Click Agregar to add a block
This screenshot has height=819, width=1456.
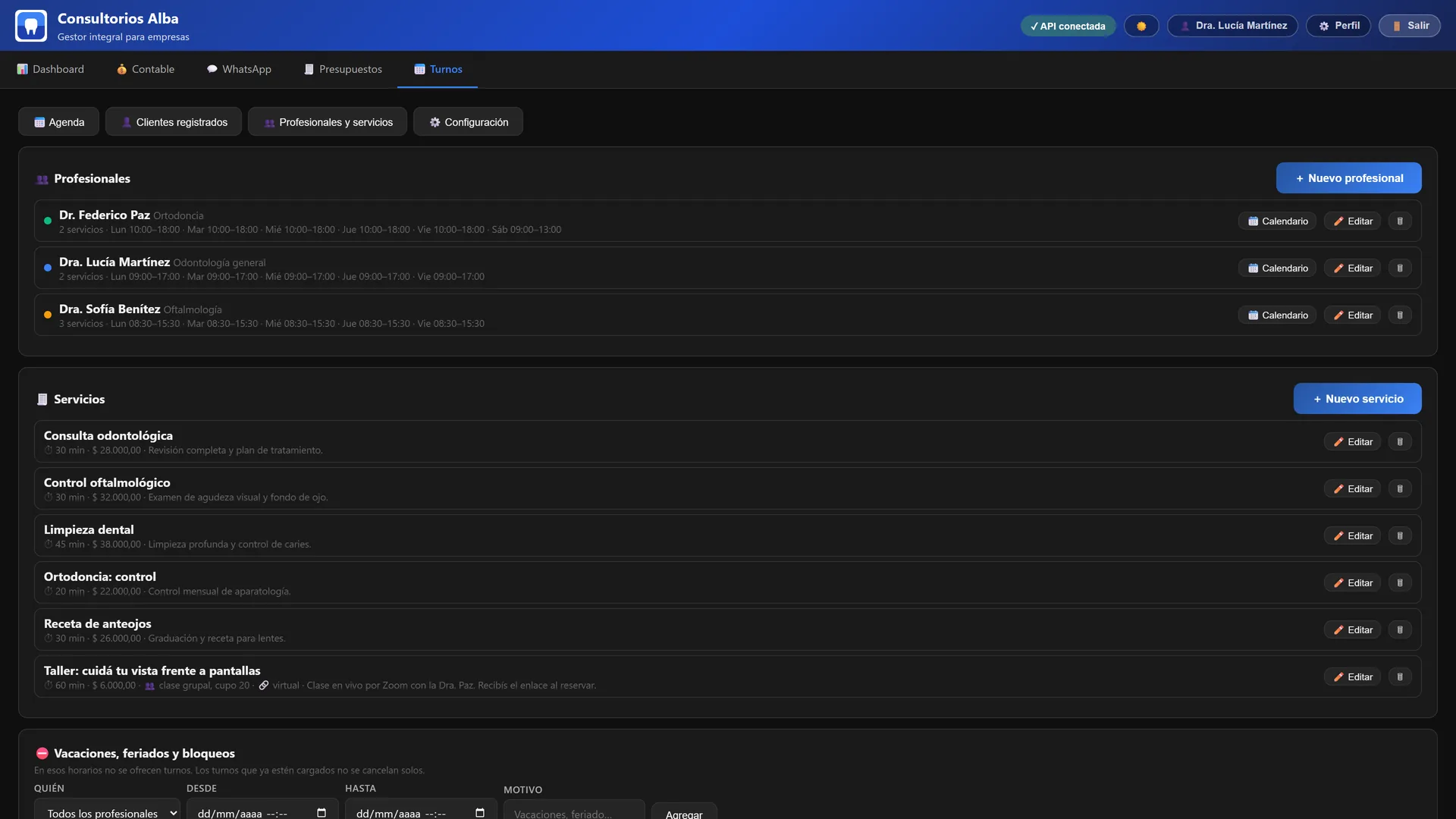tap(684, 811)
